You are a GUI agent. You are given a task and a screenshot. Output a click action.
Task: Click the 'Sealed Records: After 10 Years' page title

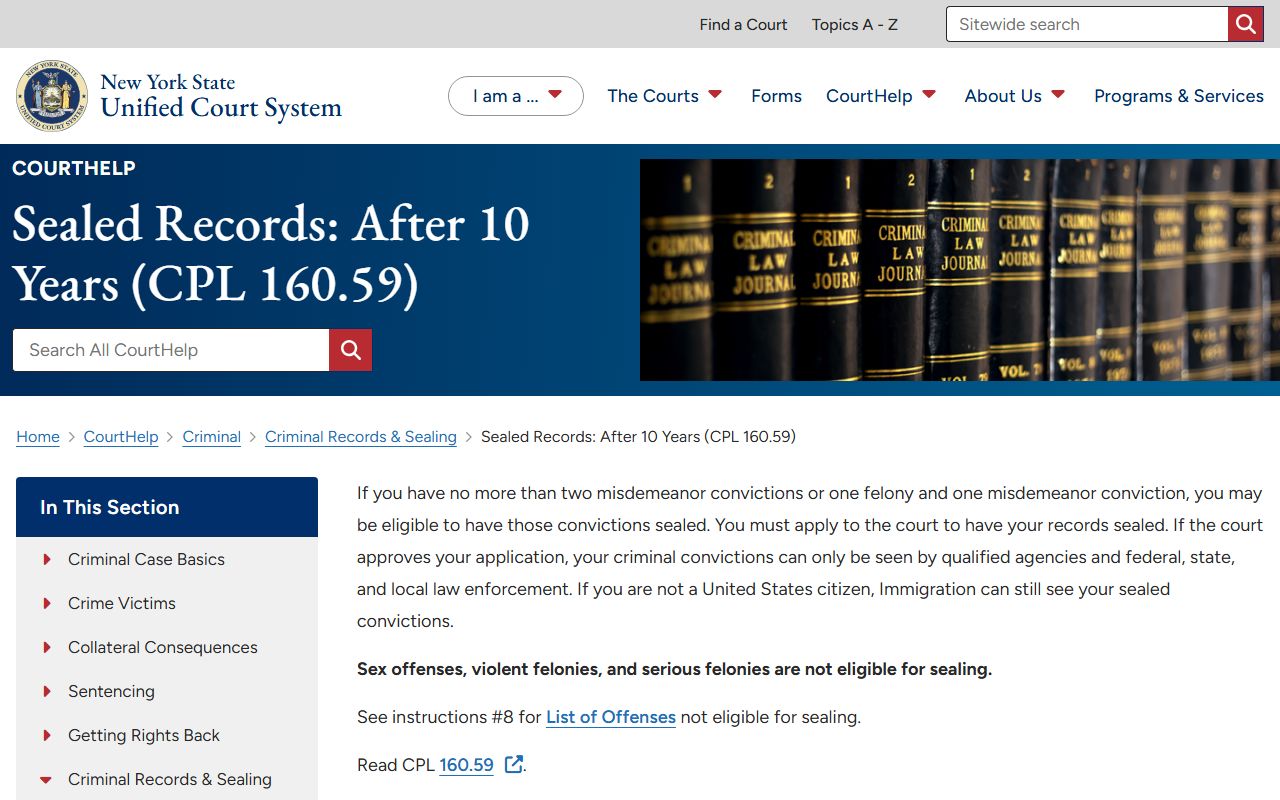[x=271, y=254]
